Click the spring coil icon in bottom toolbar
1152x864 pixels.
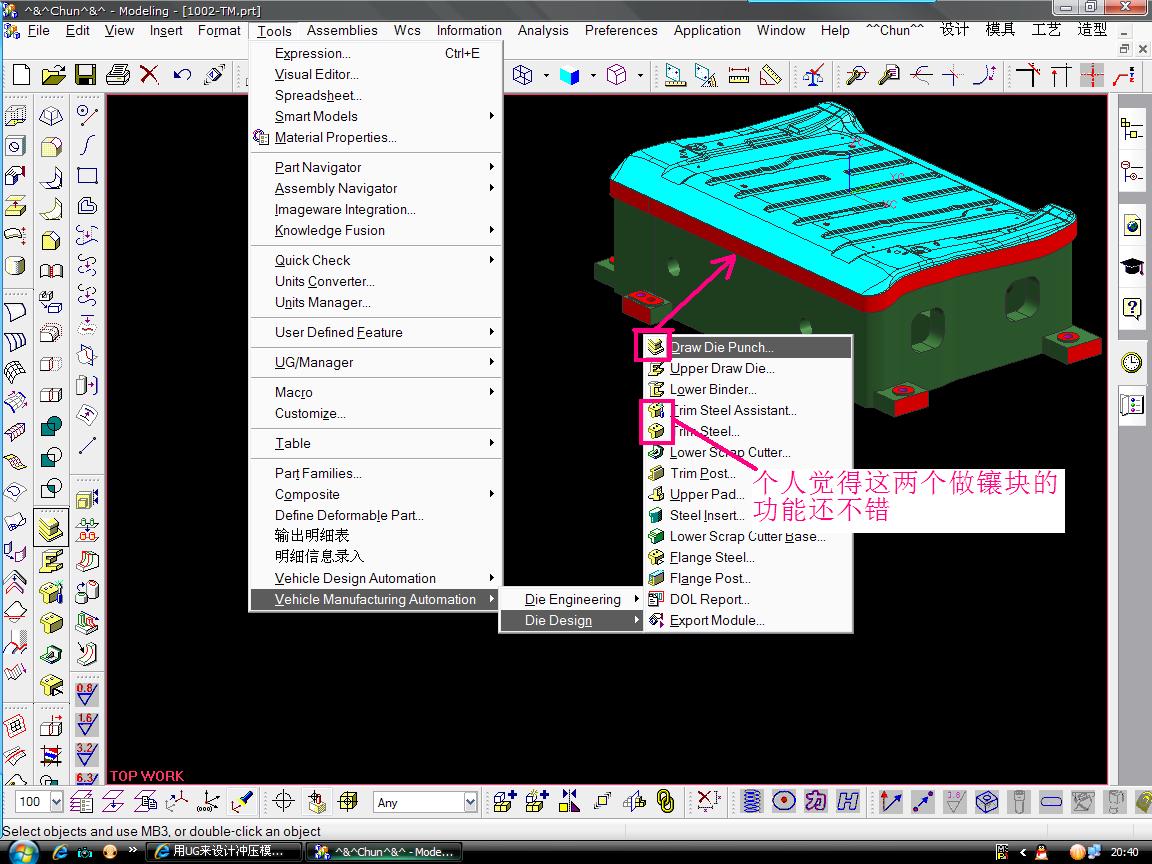[x=752, y=801]
